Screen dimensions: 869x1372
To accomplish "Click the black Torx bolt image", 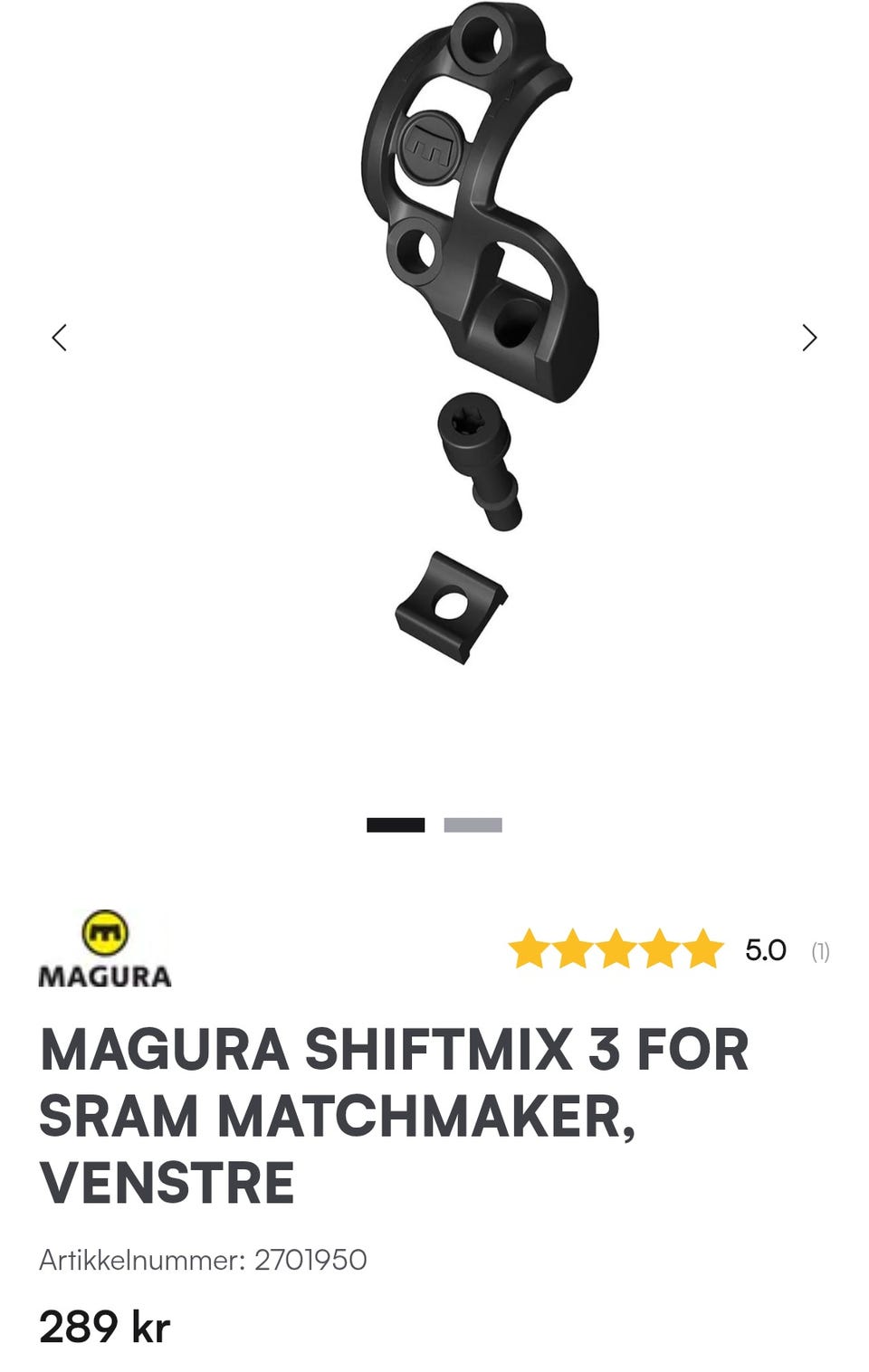I will [480, 462].
